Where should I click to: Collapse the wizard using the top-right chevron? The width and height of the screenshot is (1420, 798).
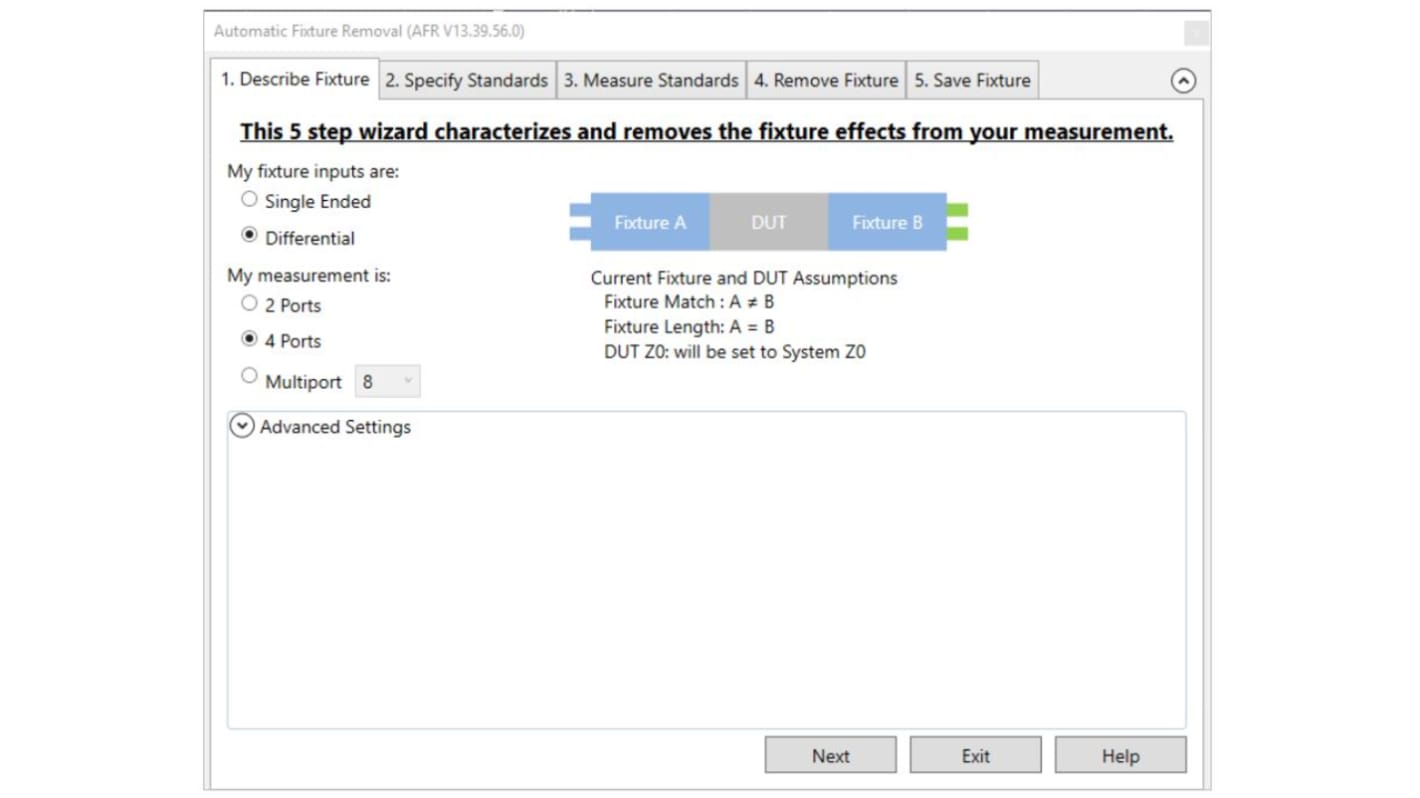pos(1183,81)
